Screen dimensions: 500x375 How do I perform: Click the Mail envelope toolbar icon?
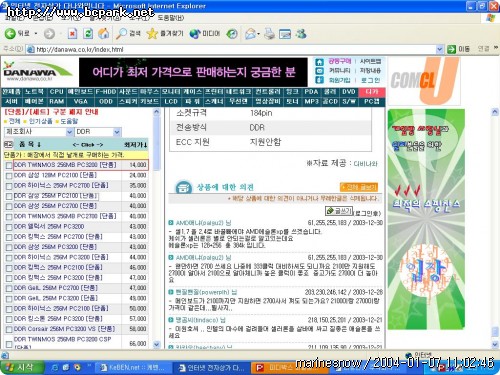pyautogui.click(x=250, y=34)
